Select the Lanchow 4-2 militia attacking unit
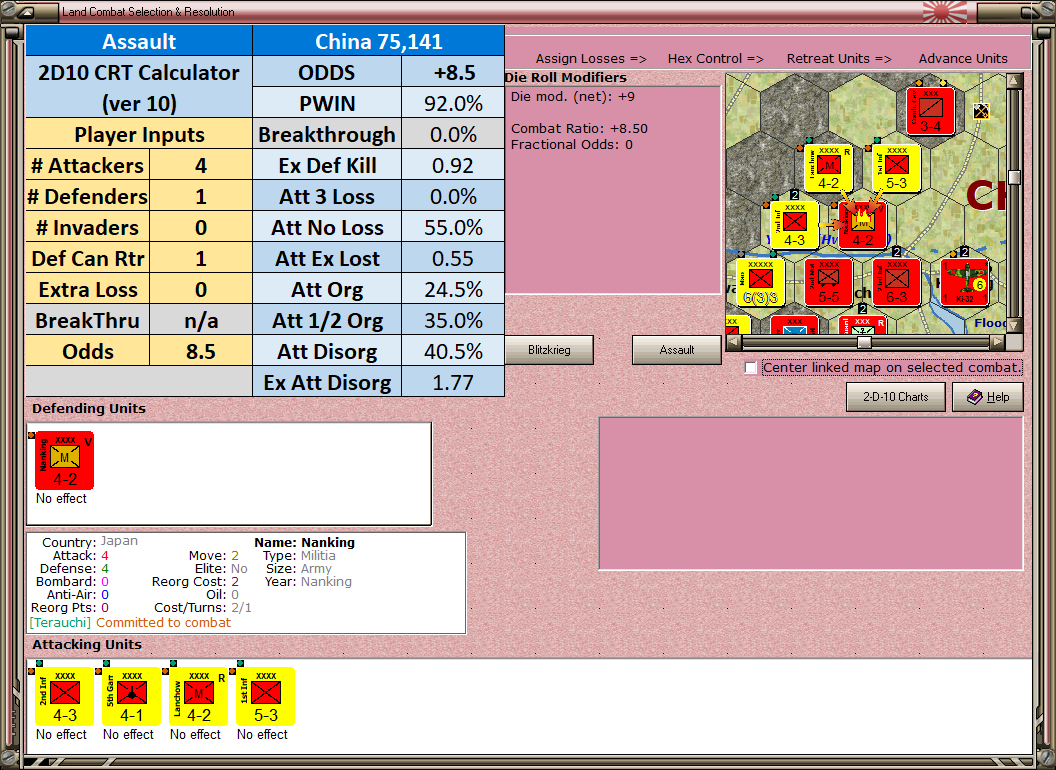Viewport: 1056px width, 770px height. click(x=198, y=696)
